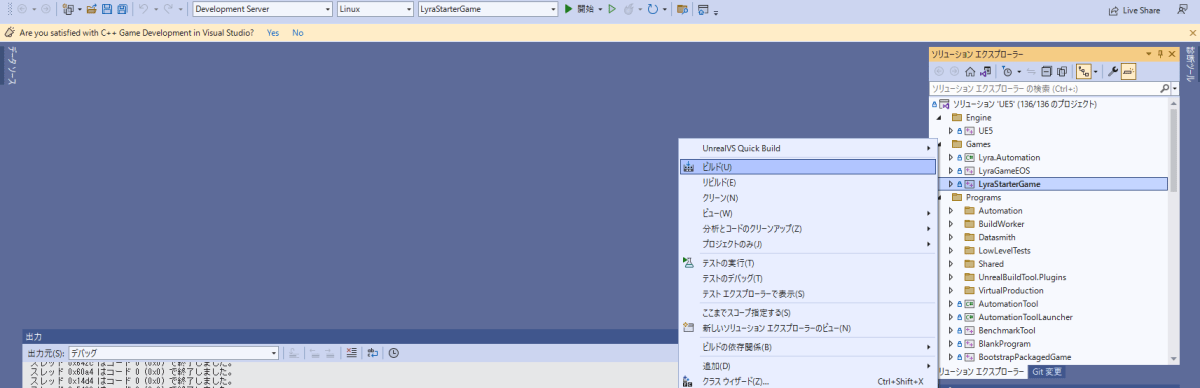Click the Save file toolbar icon
This screenshot has width=1200, height=388.
point(107,9)
